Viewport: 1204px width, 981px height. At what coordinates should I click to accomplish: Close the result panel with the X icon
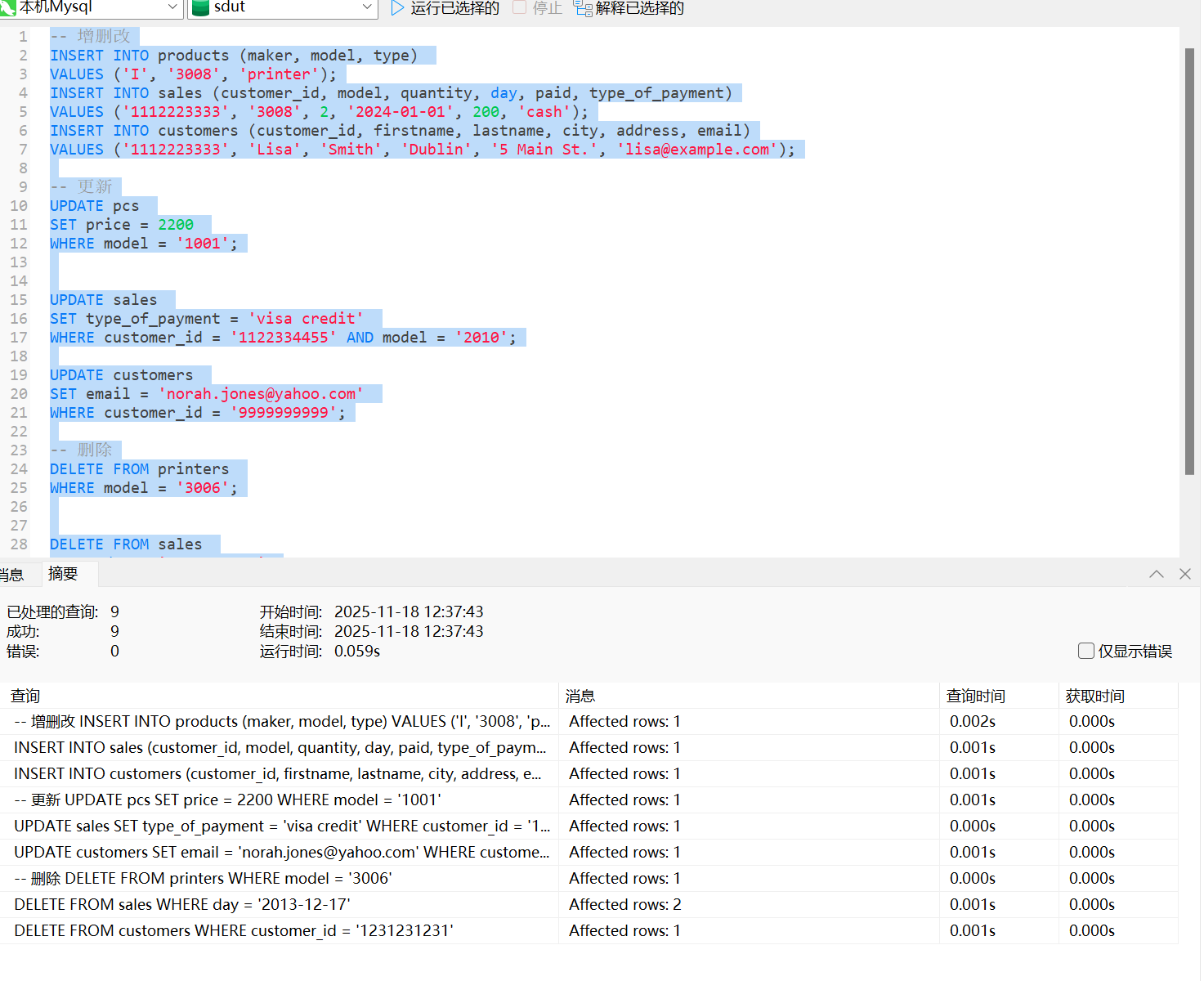(x=1185, y=574)
